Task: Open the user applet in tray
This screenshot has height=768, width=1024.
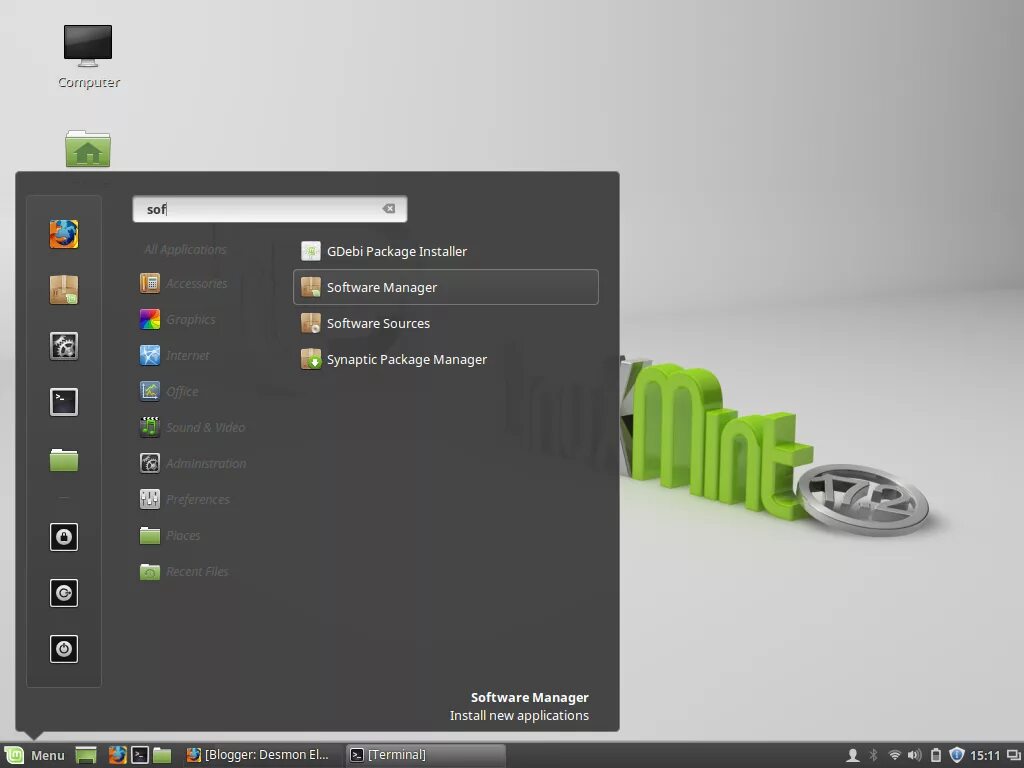Action: [x=852, y=756]
